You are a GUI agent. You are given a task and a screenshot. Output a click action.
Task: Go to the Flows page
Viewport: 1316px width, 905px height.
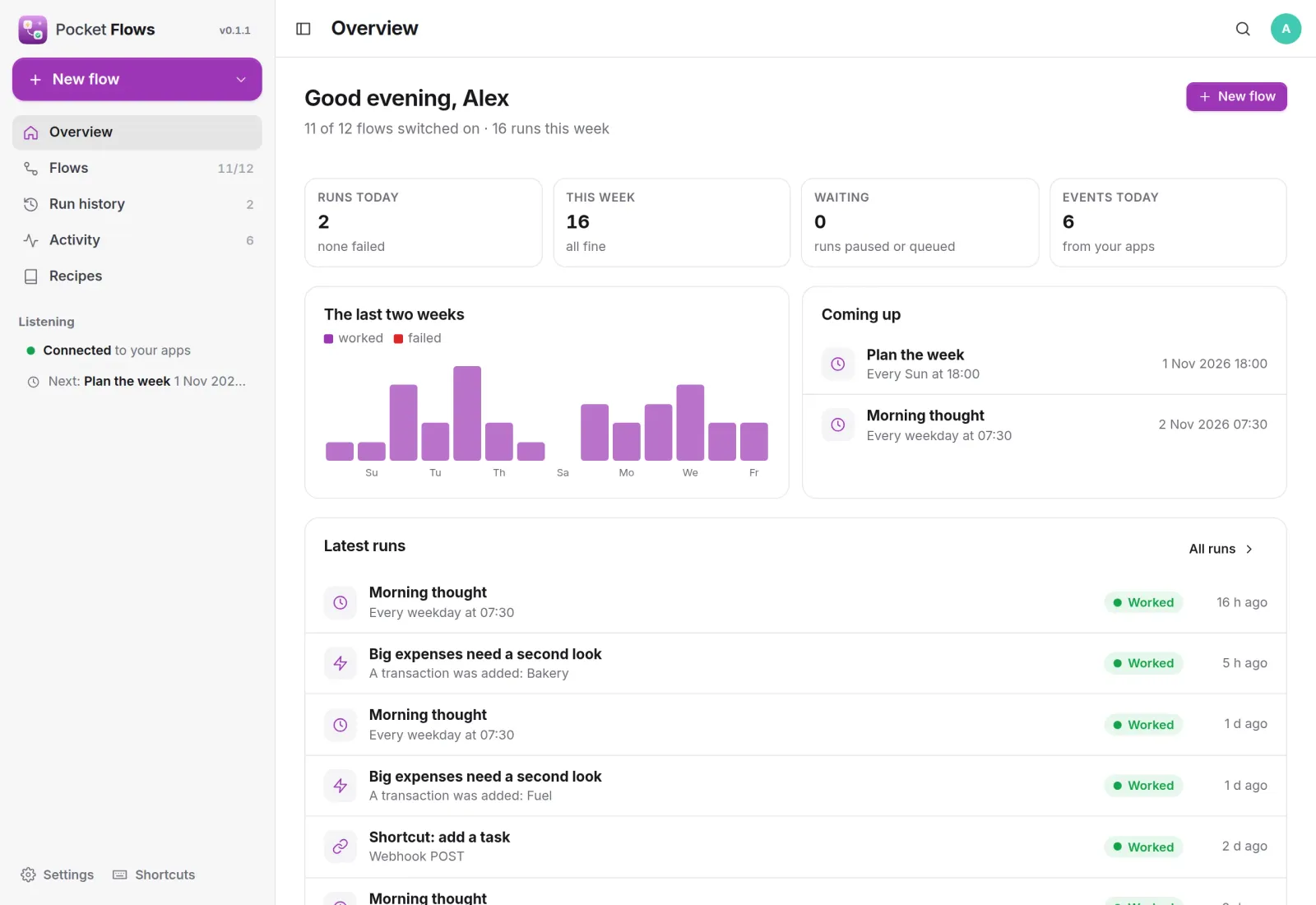tap(137, 169)
